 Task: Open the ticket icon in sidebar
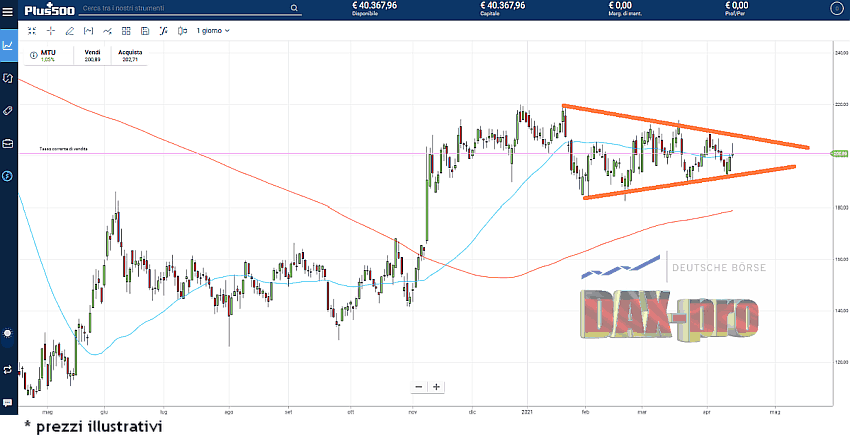tap(8, 111)
